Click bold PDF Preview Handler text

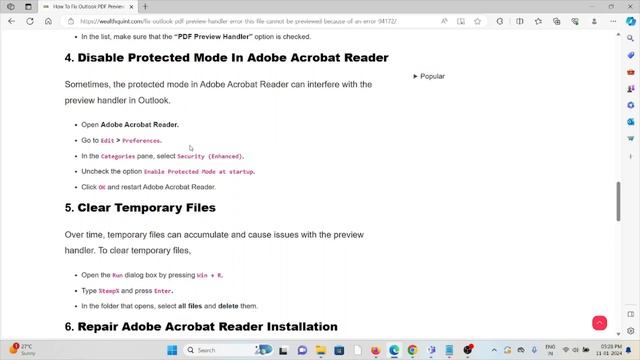click(x=213, y=37)
